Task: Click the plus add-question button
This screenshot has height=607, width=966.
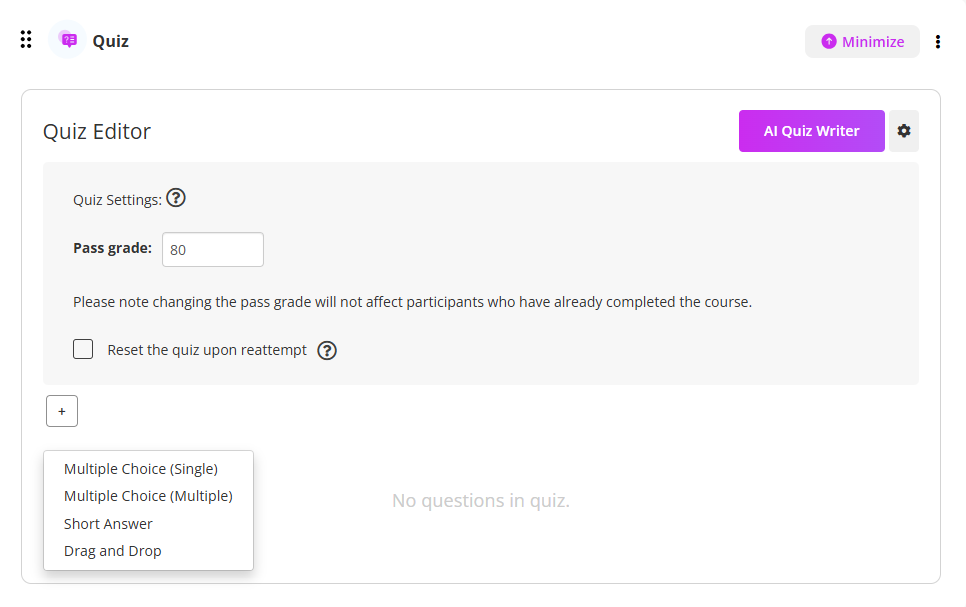Action: click(61, 411)
